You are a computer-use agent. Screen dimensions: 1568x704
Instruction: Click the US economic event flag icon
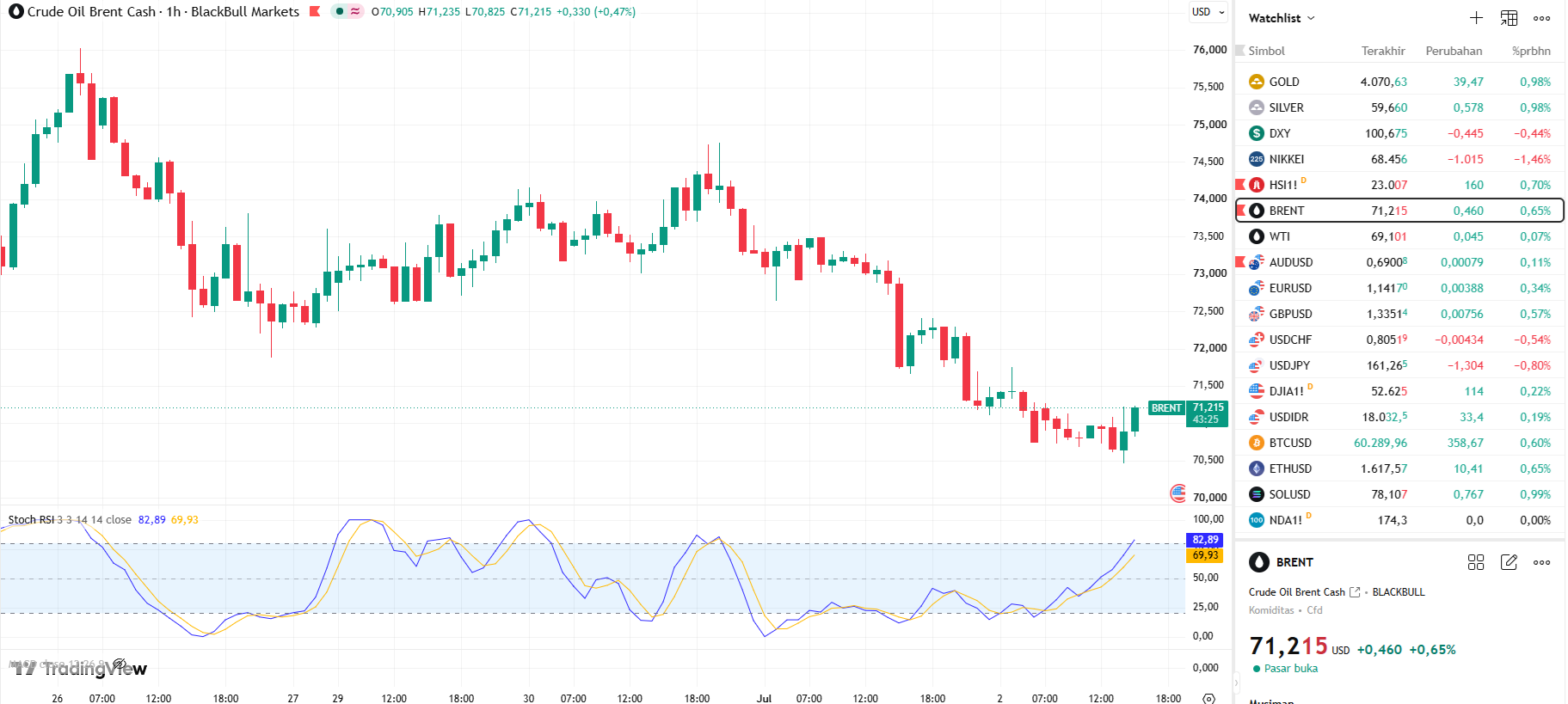(x=1178, y=493)
